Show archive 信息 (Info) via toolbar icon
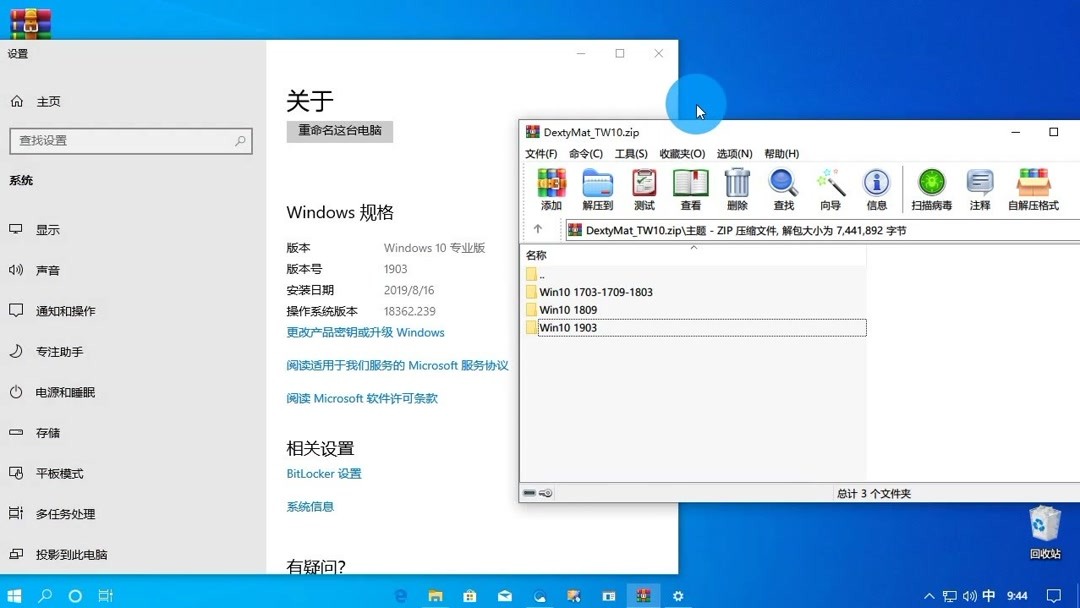Screen dimensions: 1080x608 click(x=876, y=190)
